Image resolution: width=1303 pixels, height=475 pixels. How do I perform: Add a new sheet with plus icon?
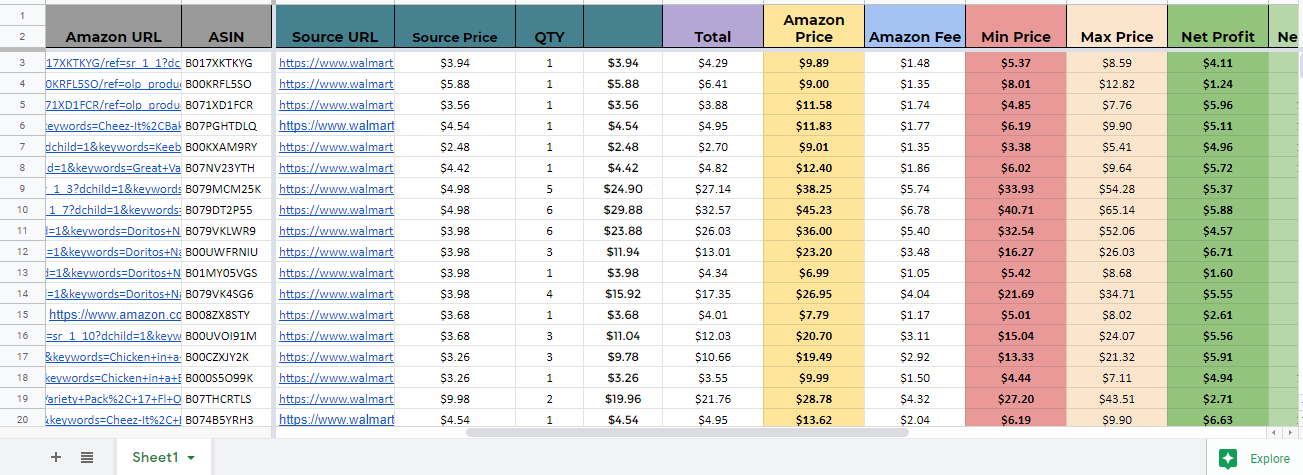(56, 457)
